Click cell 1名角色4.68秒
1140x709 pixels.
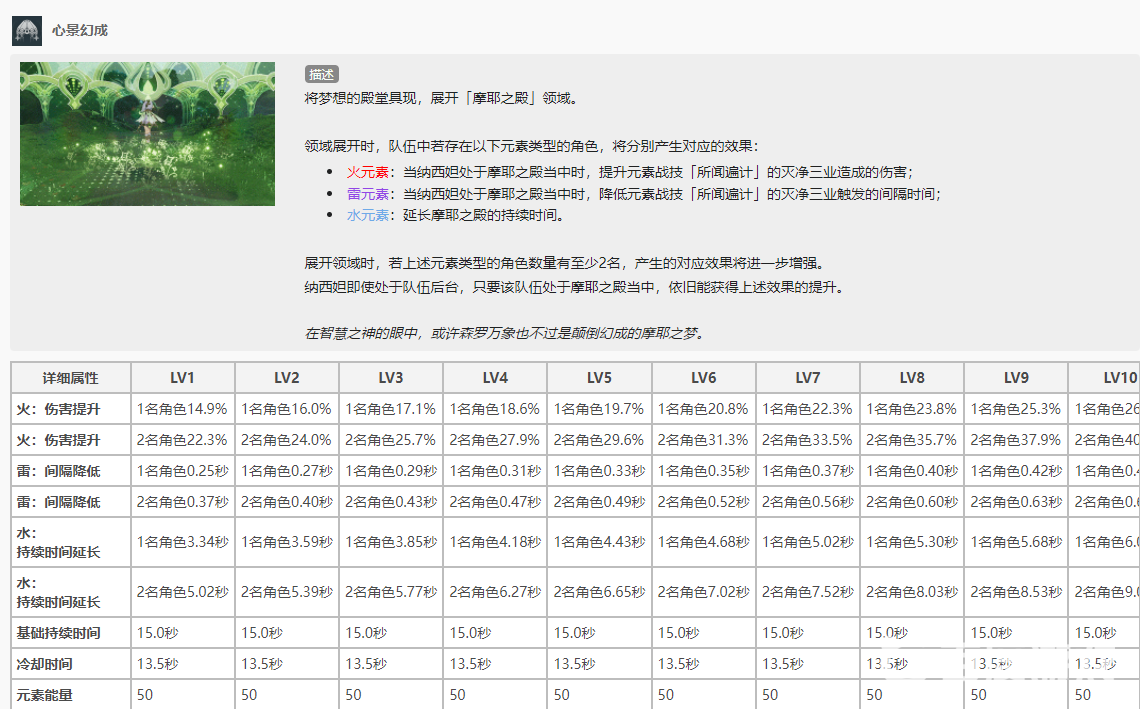[x=704, y=542]
